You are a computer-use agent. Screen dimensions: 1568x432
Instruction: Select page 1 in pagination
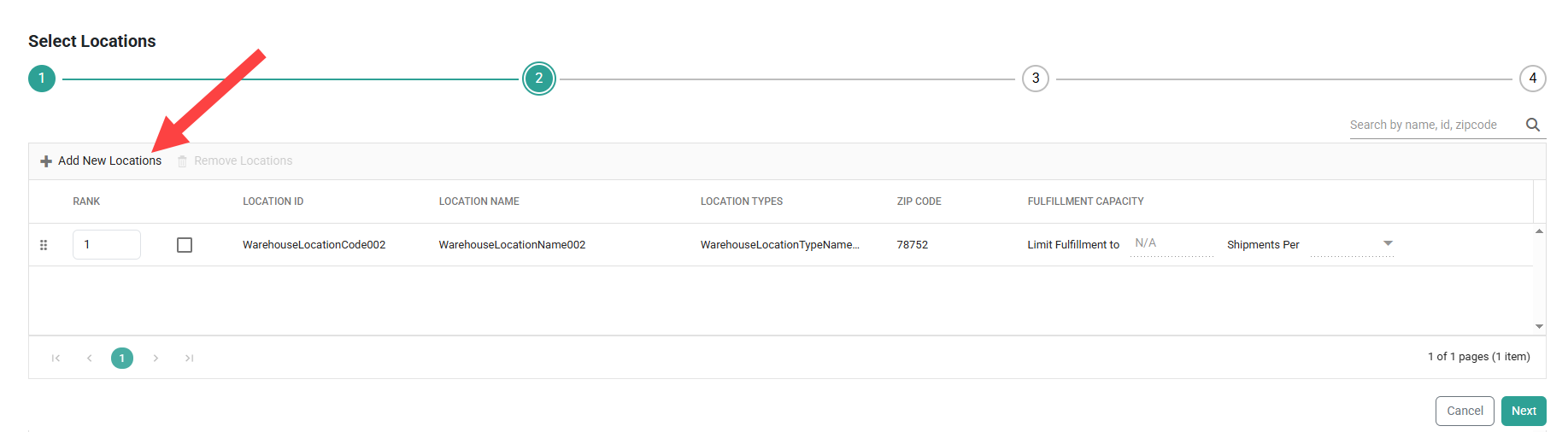[x=122, y=358]
